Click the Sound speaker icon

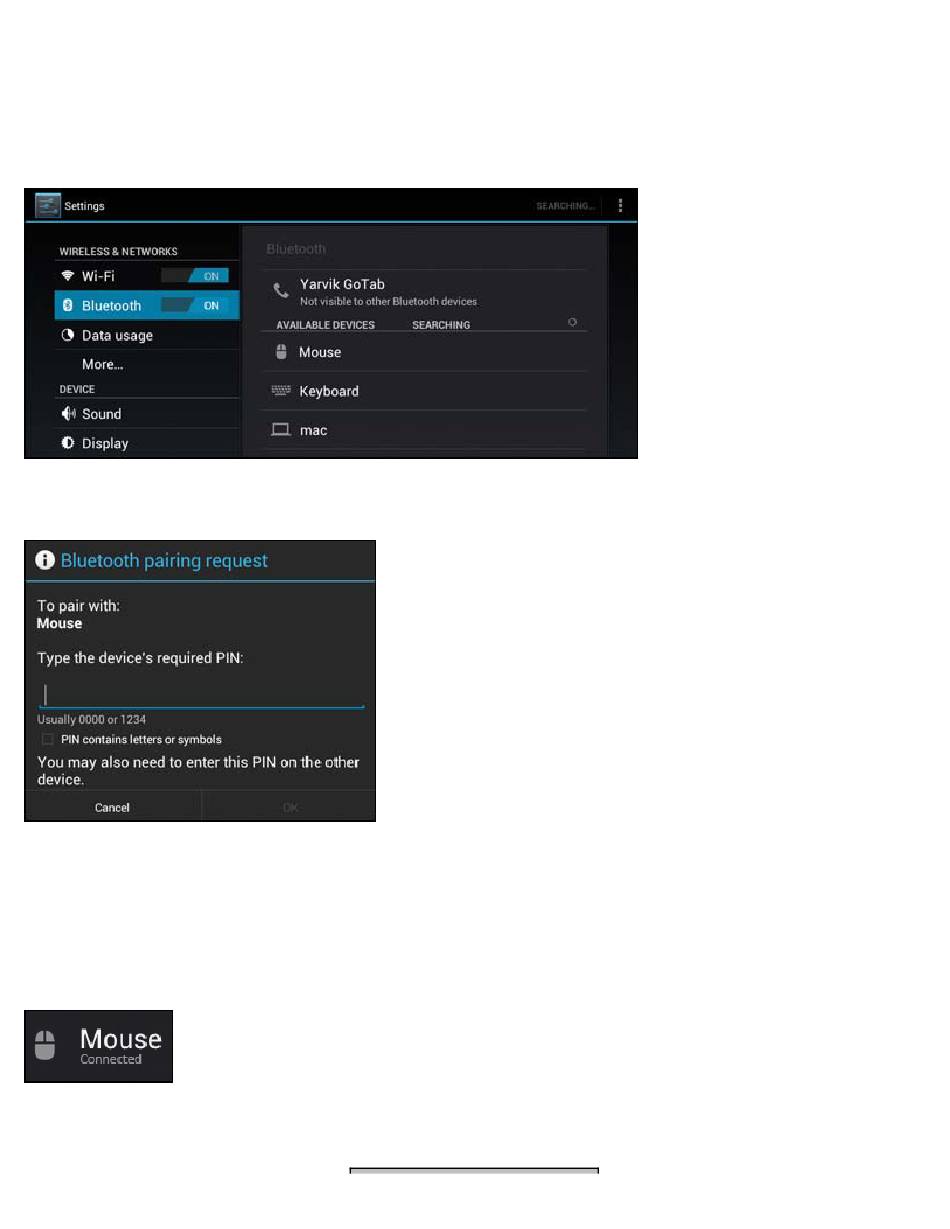[68, 414]
